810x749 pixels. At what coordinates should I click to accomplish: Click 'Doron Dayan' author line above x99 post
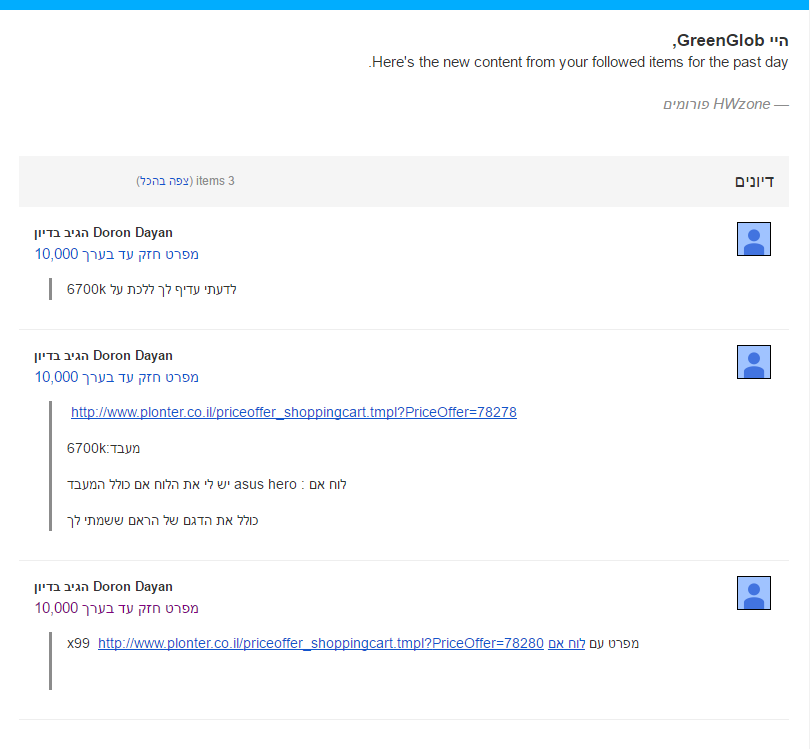tap(103, 587)
